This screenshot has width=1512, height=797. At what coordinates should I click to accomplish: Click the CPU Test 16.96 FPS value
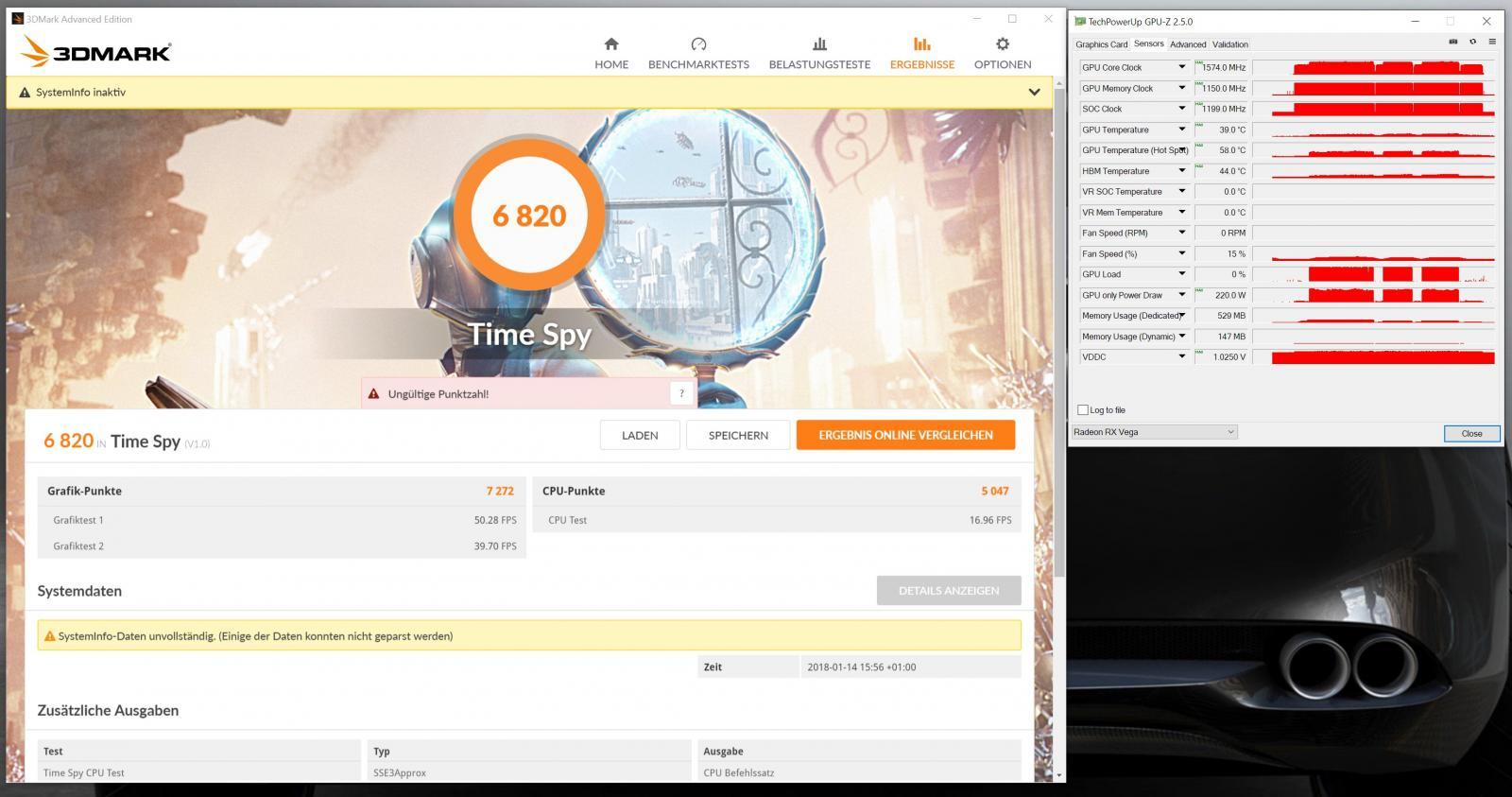989,520
